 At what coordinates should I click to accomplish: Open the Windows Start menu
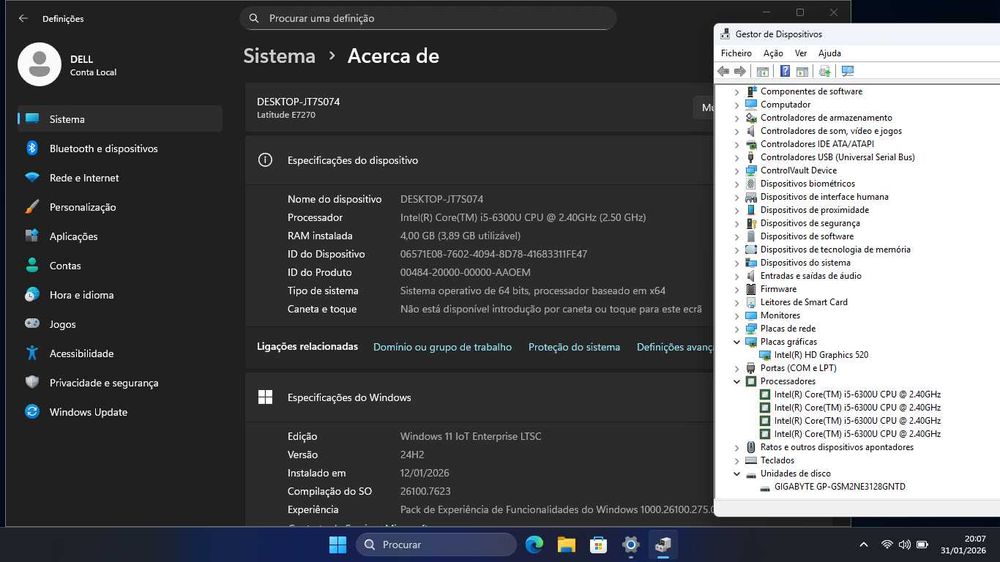pos(337,545)
